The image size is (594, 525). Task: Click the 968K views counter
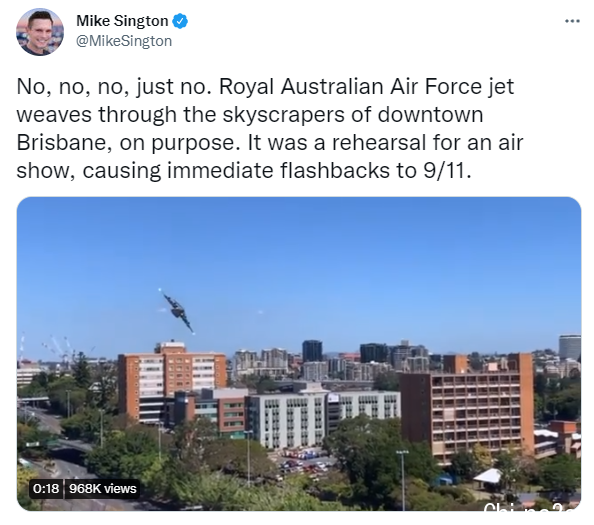coord(103,489)
